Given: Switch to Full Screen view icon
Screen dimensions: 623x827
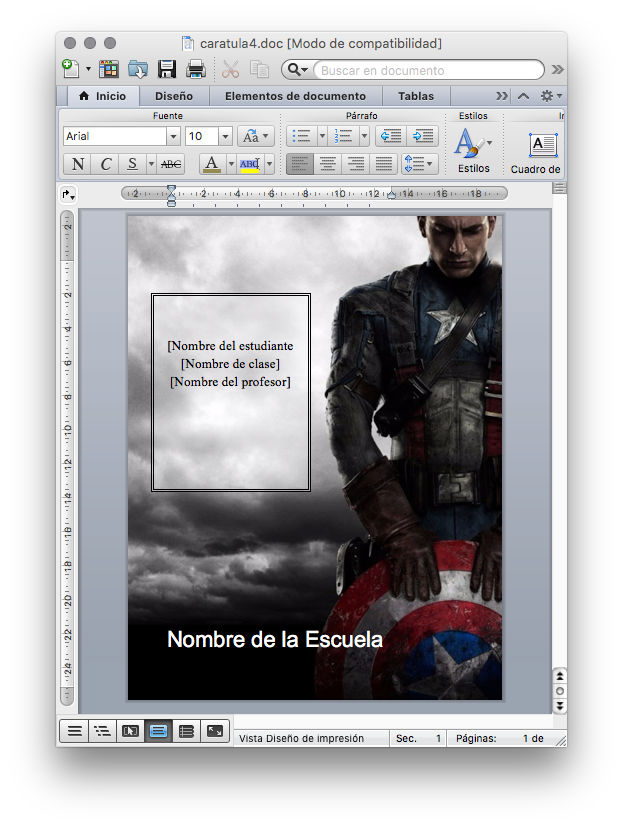Looking at the screenshot, I should point(215,731).
